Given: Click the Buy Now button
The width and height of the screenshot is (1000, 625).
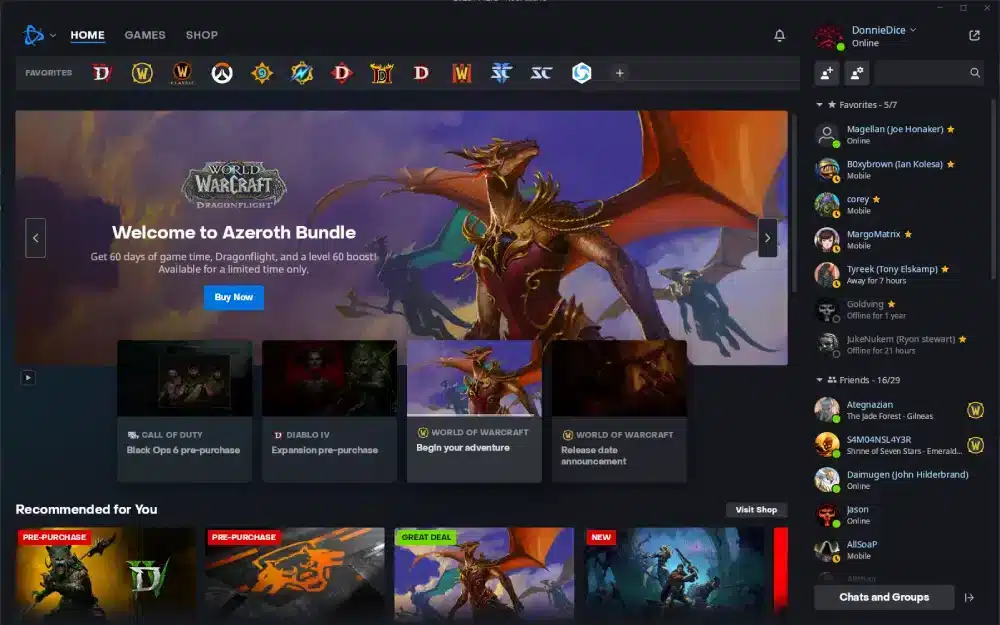Looking at the screenshot, I should 234,297.
